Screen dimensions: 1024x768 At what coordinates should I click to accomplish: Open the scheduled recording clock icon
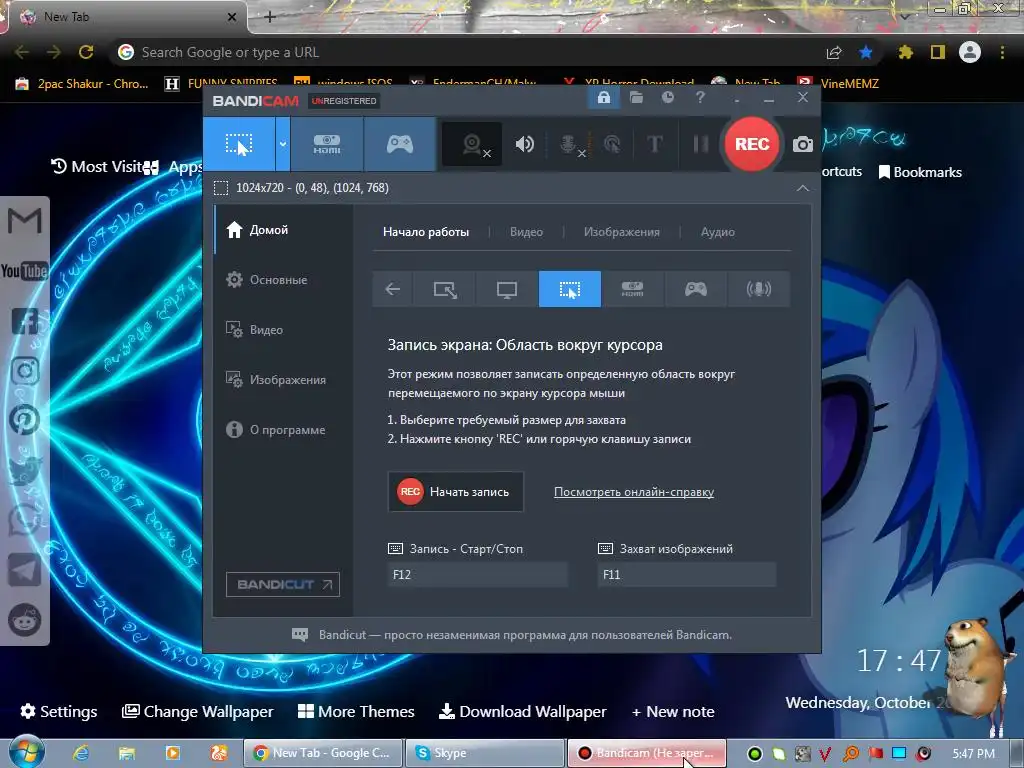point(667,98)
